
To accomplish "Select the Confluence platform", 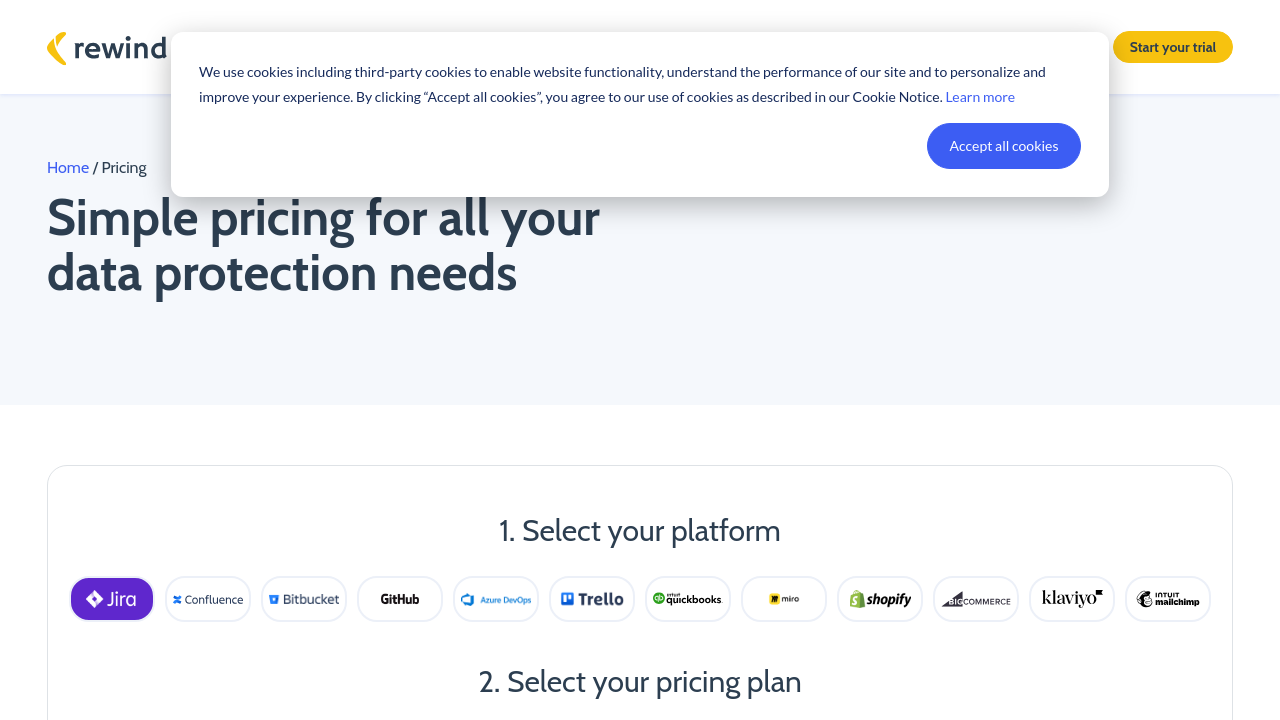I will pos(208,599).
